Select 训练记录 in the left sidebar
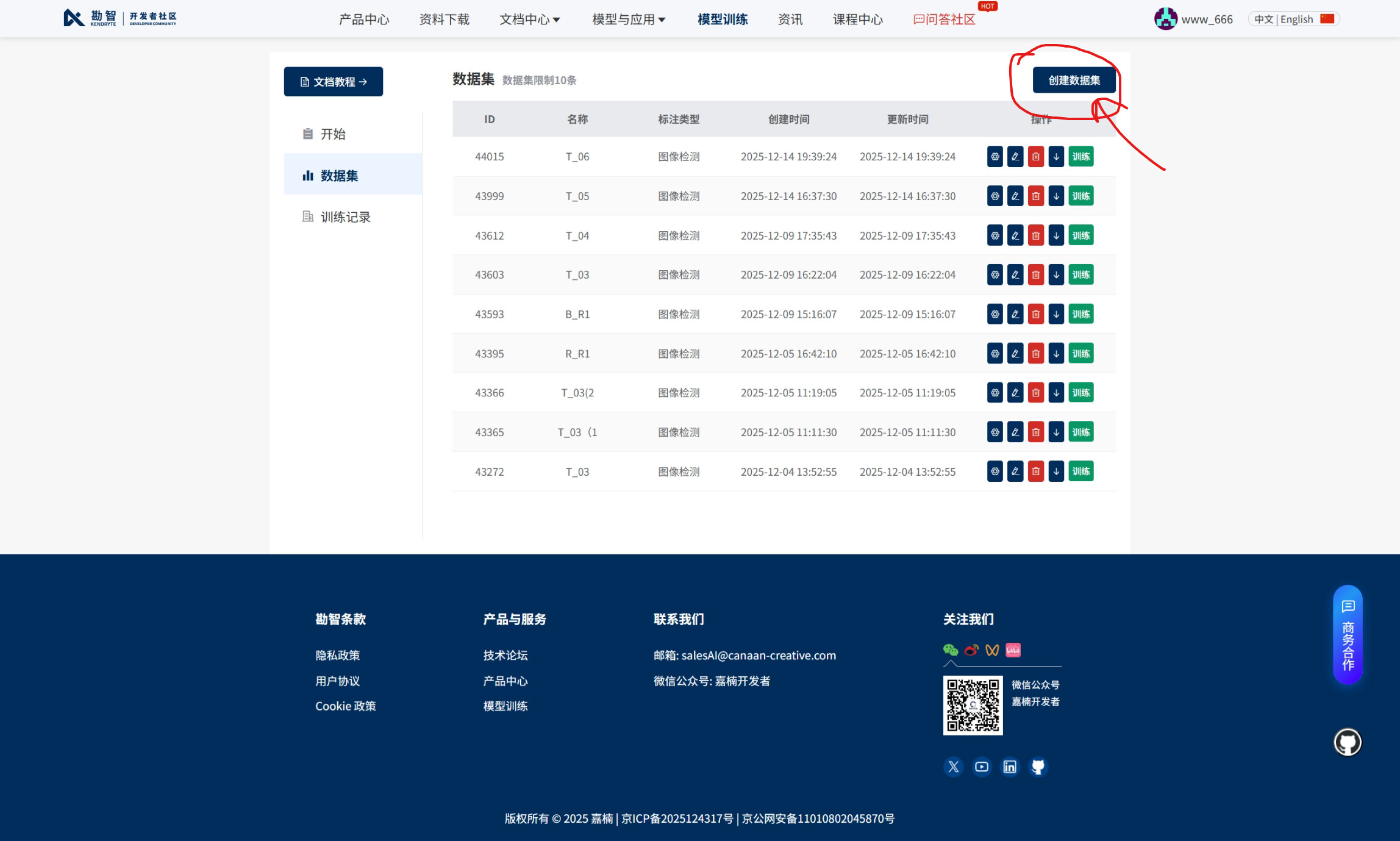The image size is (1400, 841). tap(345, 217)
